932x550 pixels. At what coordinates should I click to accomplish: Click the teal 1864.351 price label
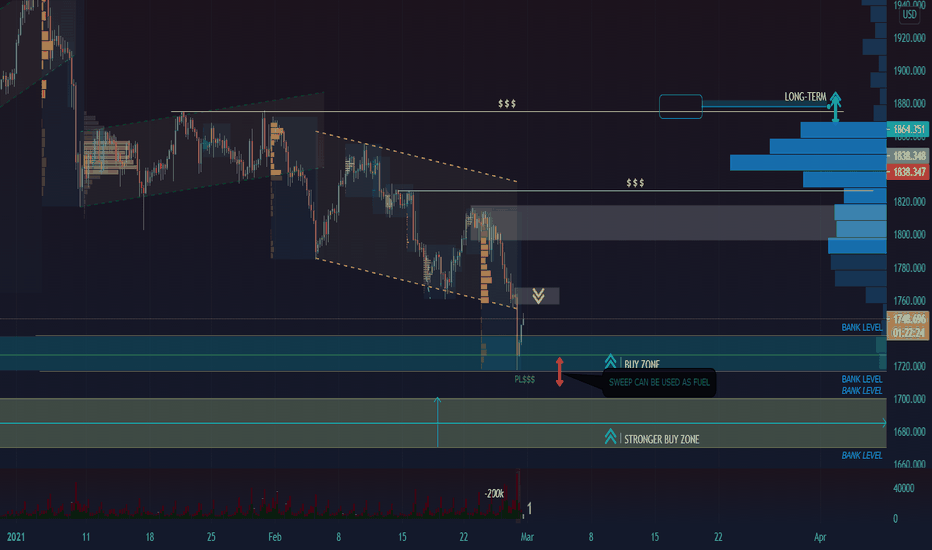[908, 129]
